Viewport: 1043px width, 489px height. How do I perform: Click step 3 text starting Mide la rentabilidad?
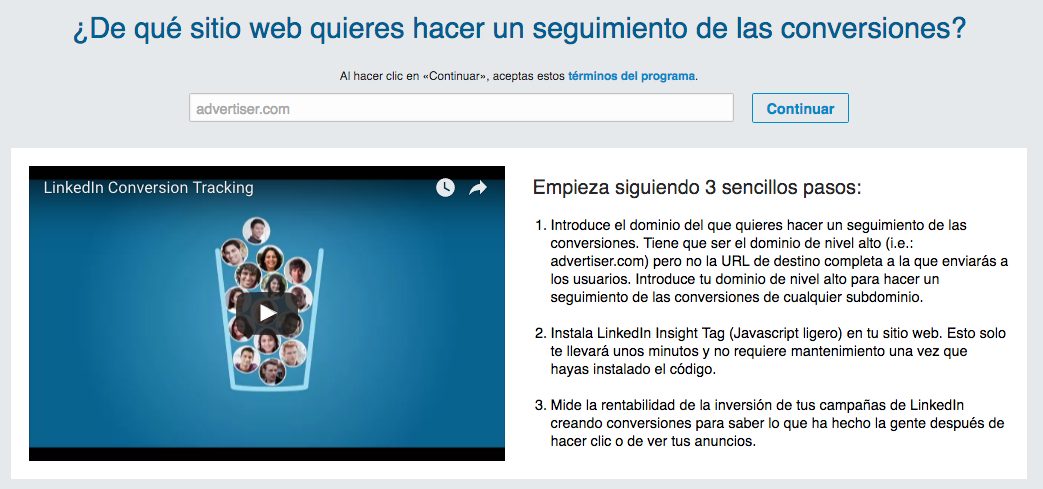pyautogui.click(x=777, y=423)
